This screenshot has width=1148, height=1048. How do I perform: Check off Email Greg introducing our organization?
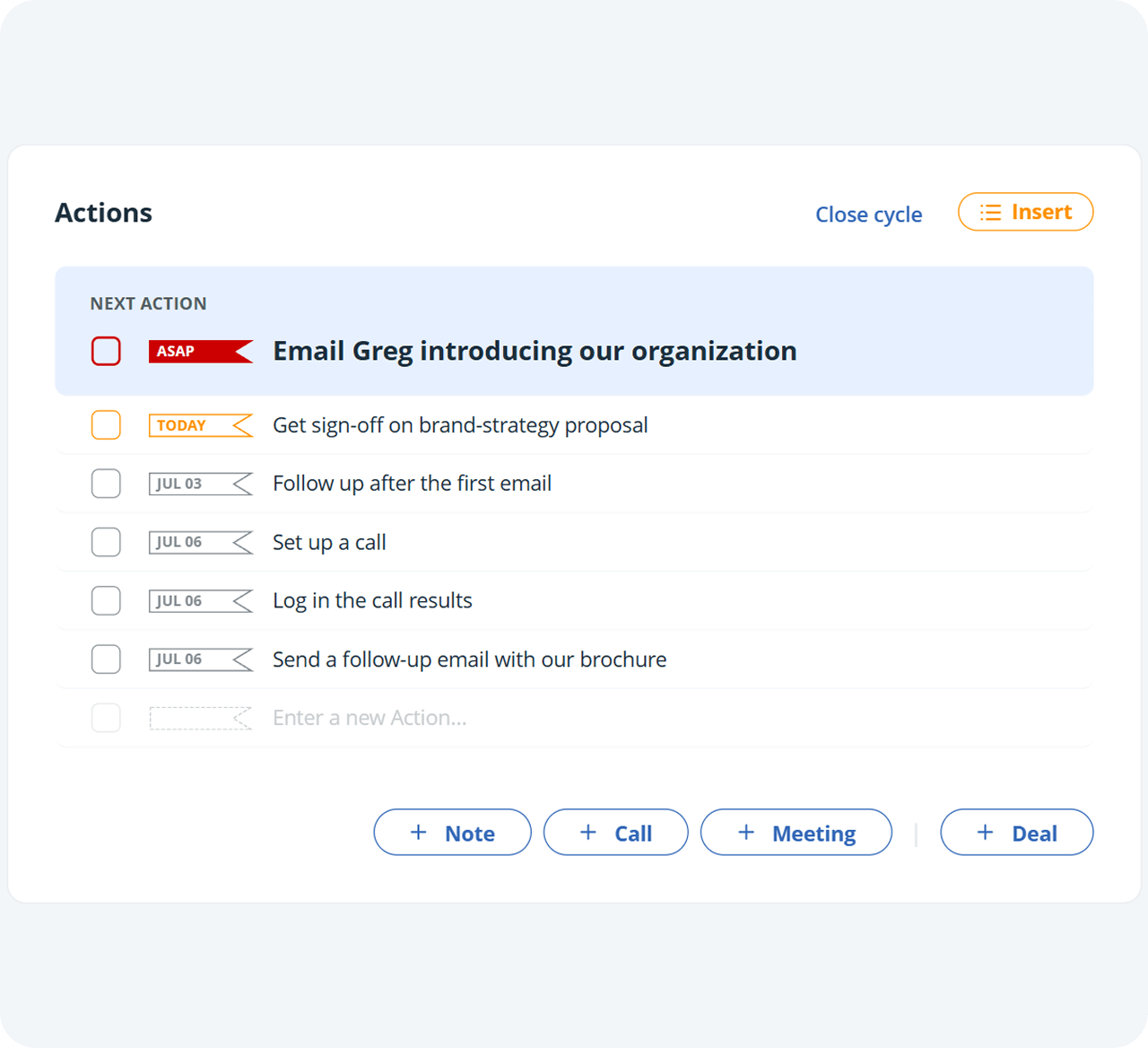click(106, 351)
